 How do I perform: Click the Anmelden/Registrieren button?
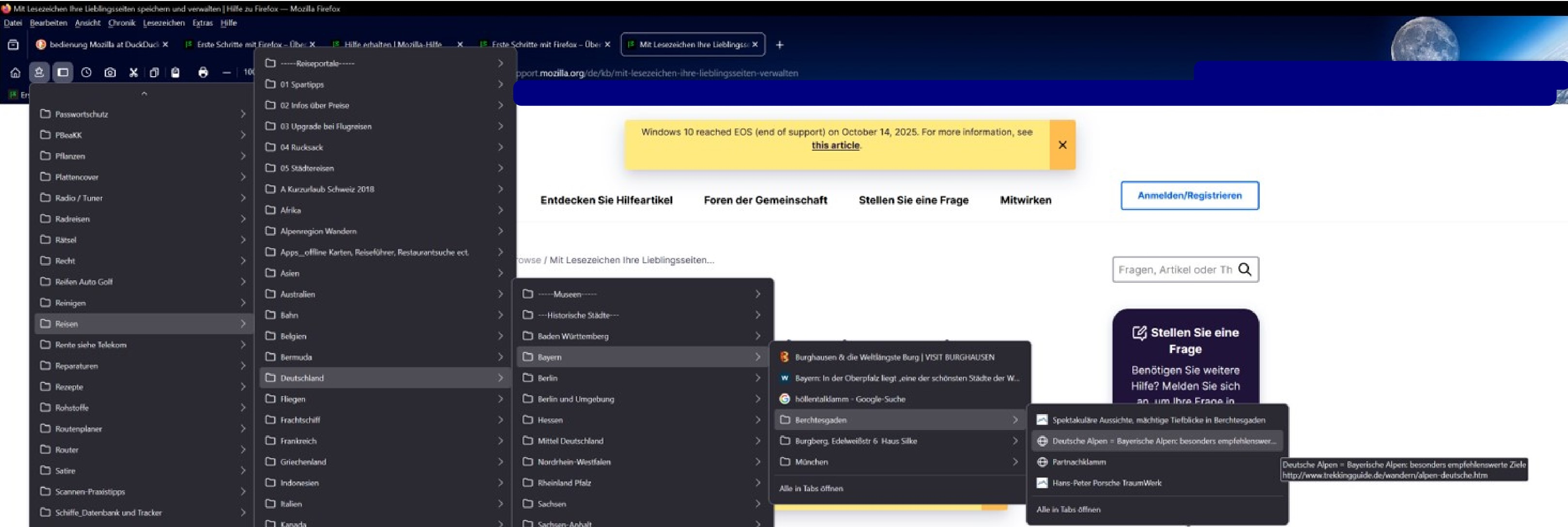pos(1189,195)
